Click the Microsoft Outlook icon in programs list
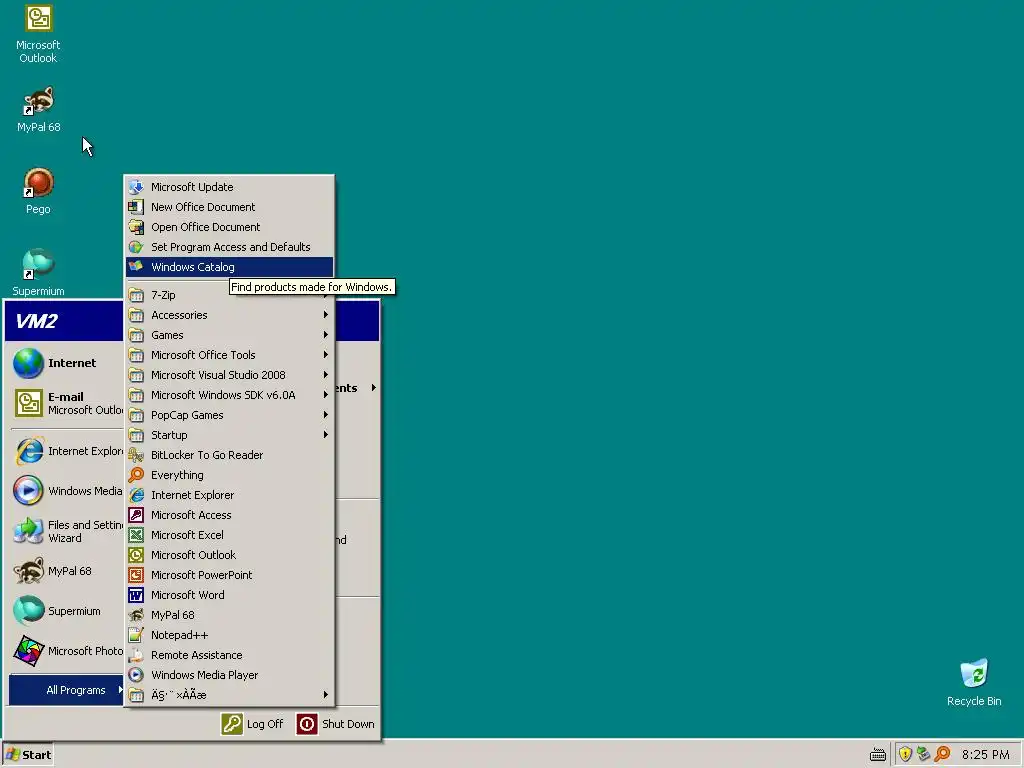Image resolution: width=1024 pixels, height=768 pixels. pyautogui.click(x=136, y=555)
